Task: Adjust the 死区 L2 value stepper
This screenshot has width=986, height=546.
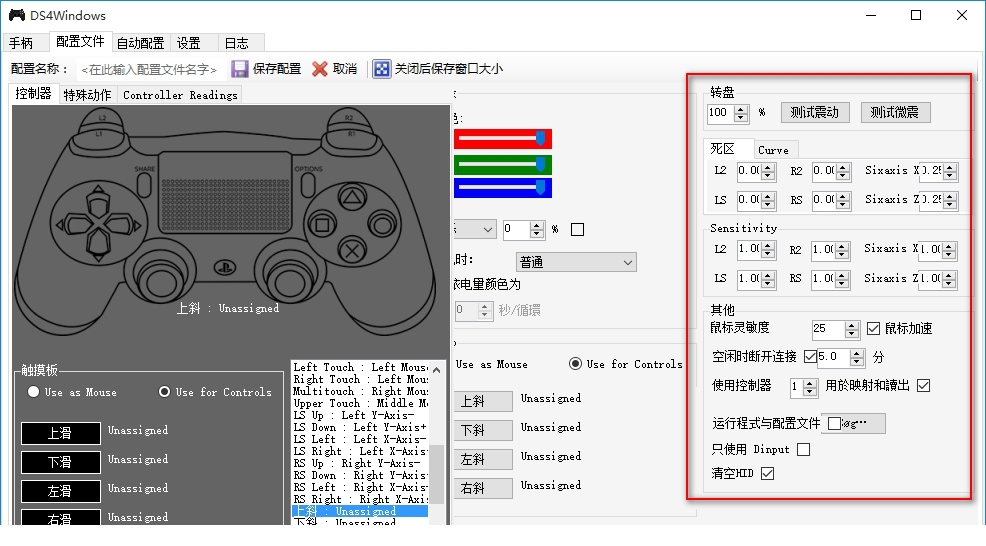Action: (x=768, y=171)
